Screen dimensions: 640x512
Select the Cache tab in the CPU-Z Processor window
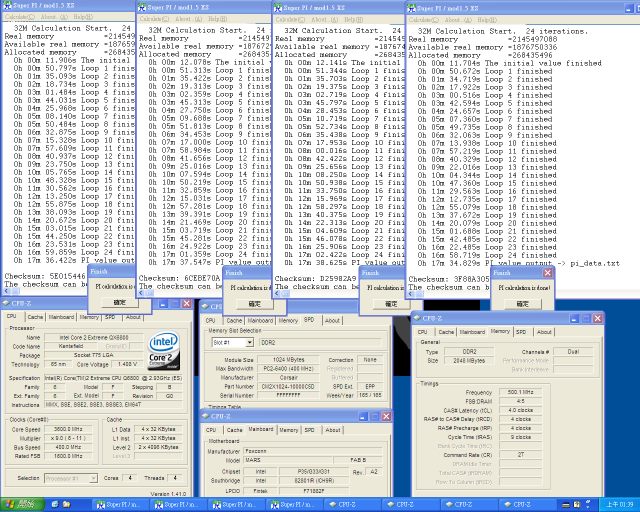coord(35,317)
